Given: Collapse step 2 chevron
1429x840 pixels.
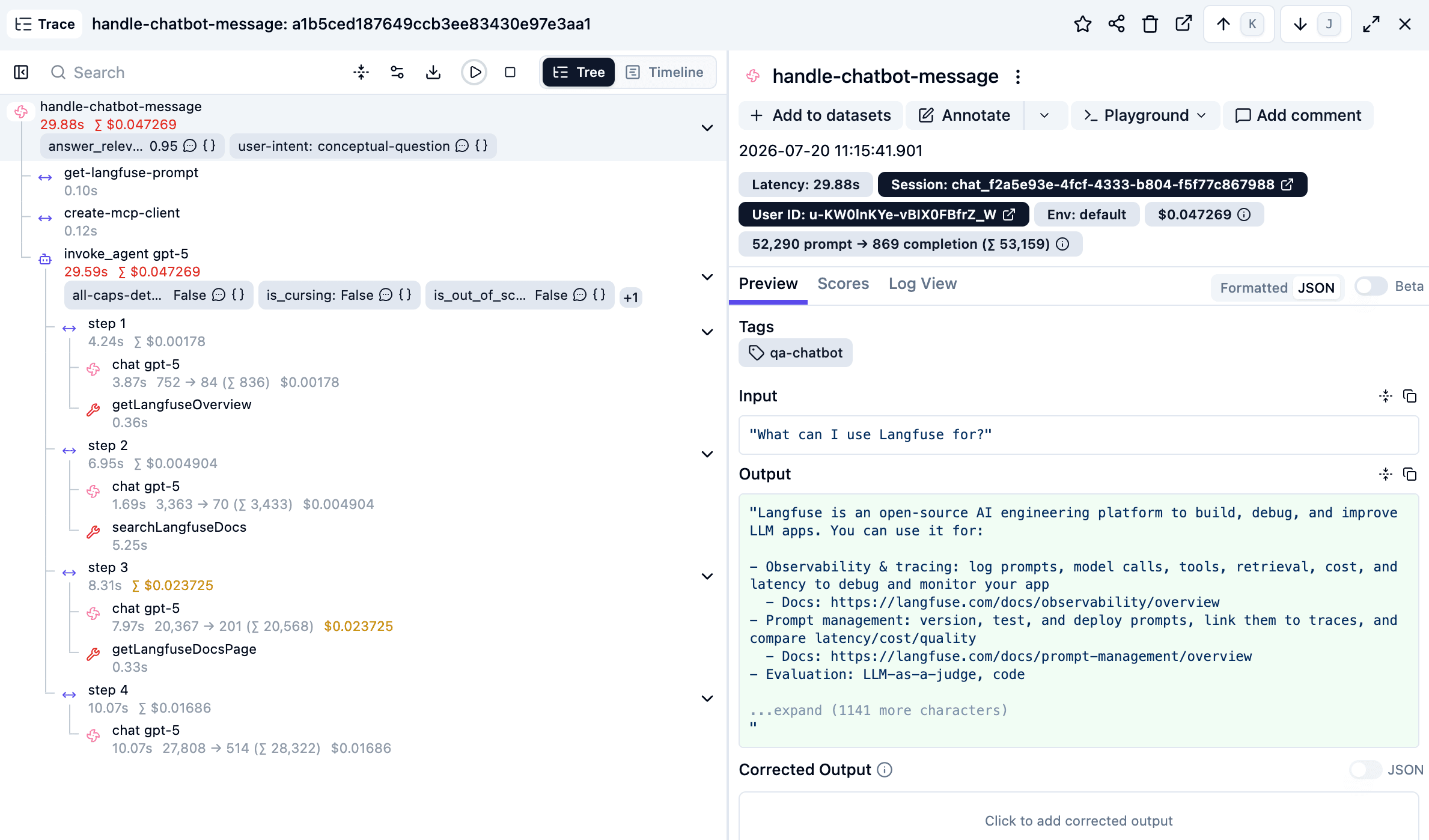Looking at the screenshot, I should coord(707,454).
